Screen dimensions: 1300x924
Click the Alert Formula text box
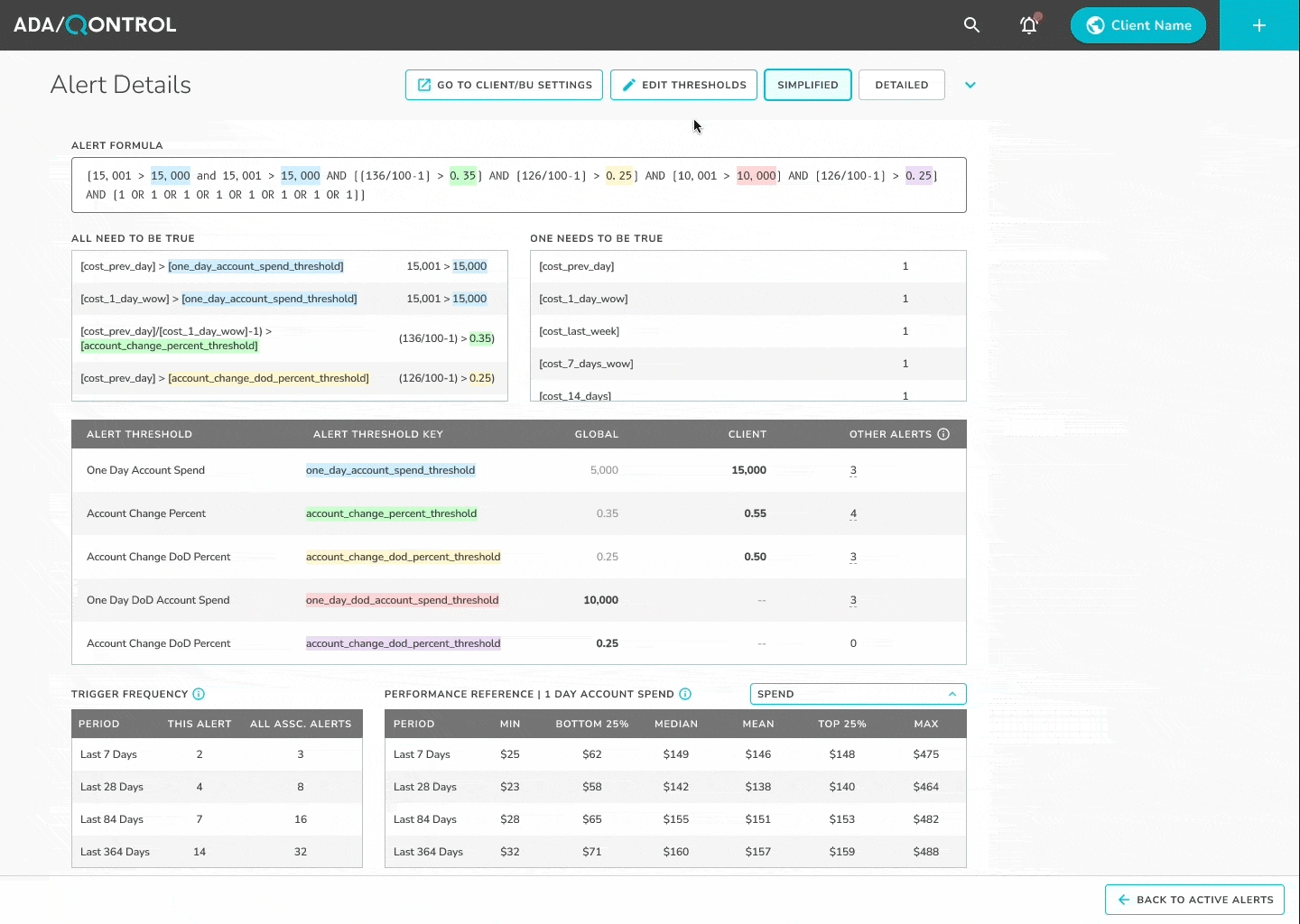[x=519, y=185]
